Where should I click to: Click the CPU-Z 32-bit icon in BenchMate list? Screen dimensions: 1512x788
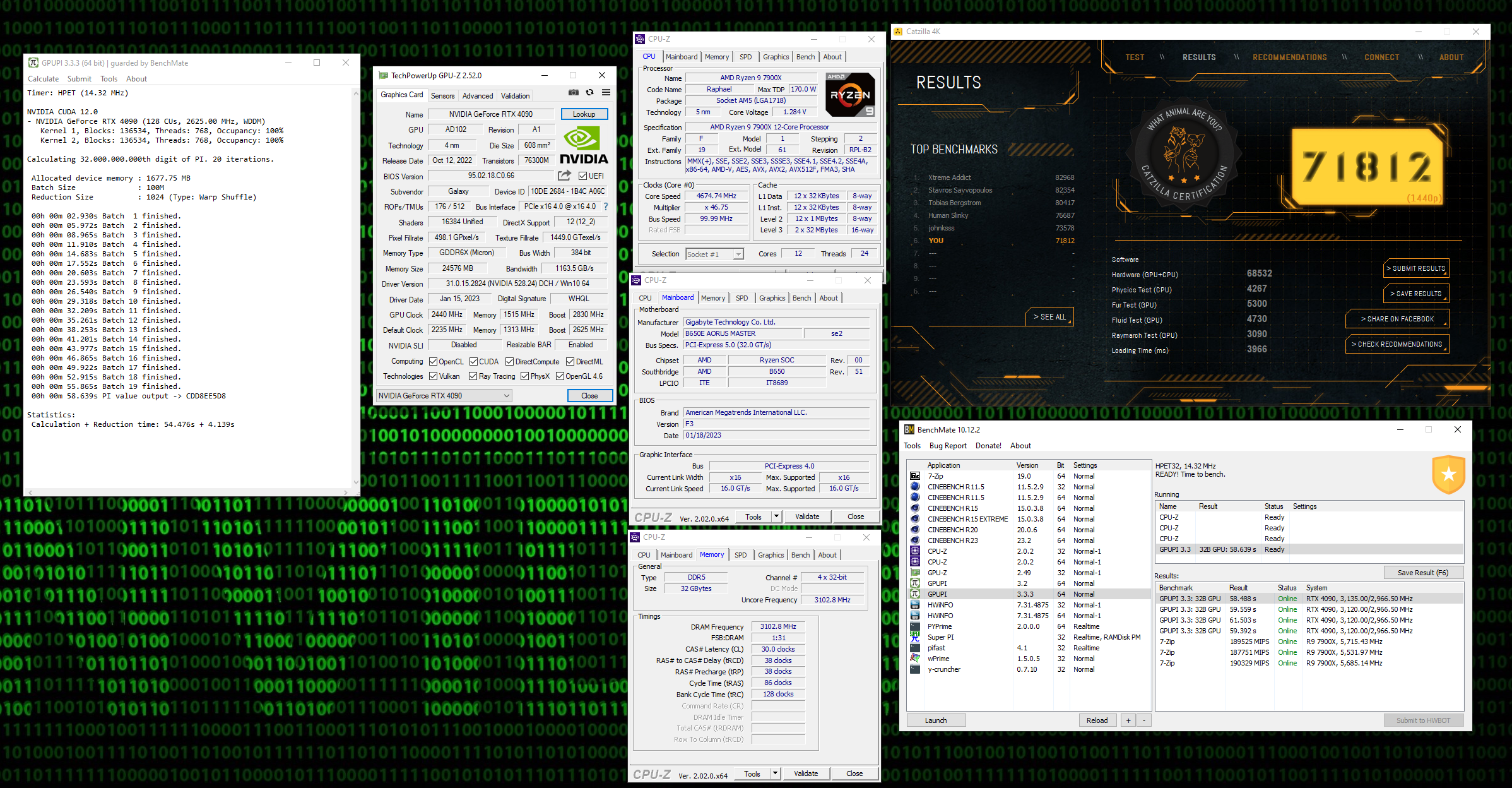click(914, 551)
